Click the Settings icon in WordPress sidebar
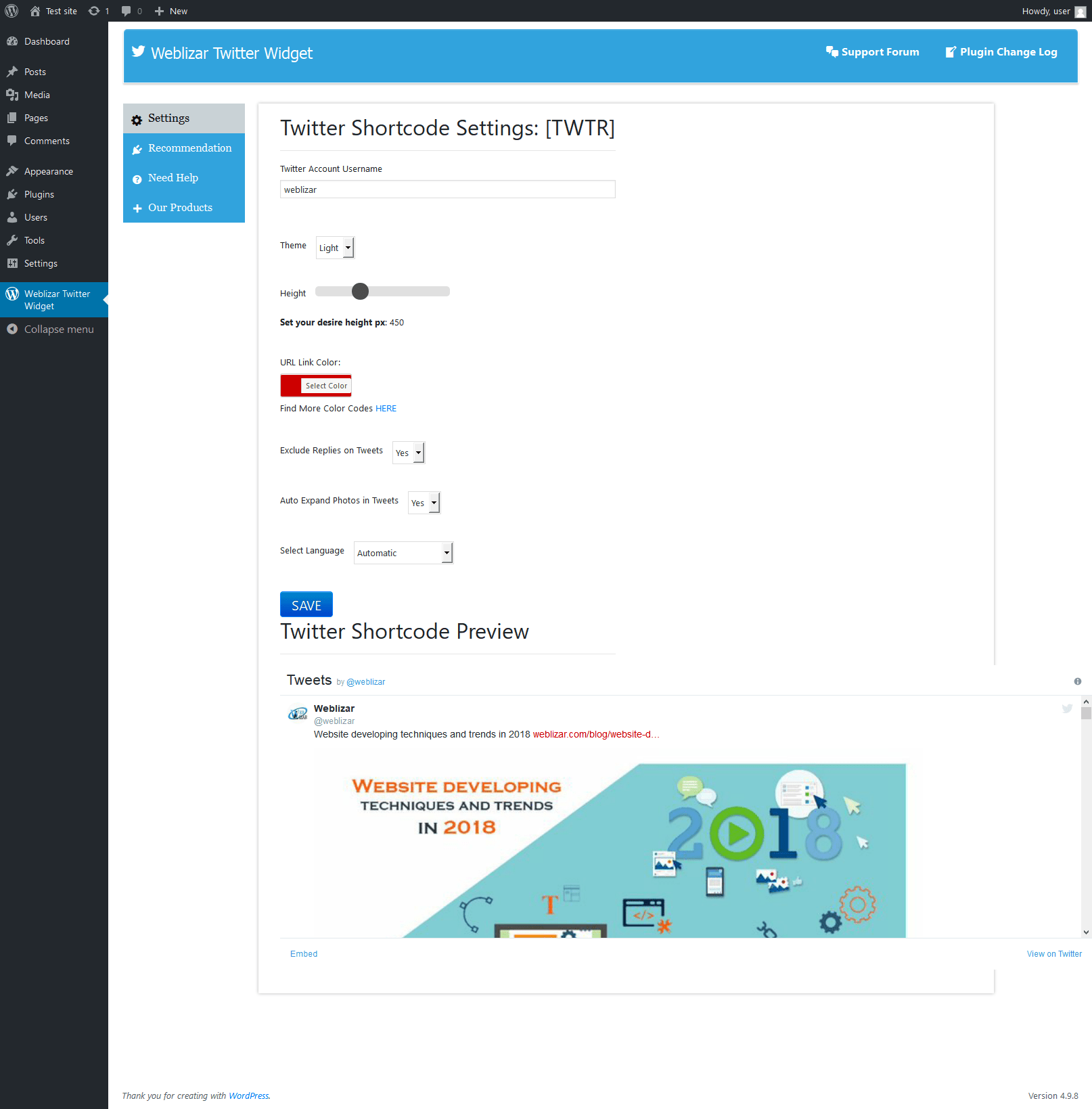1092x1109 pixels. tap(12, 263)
